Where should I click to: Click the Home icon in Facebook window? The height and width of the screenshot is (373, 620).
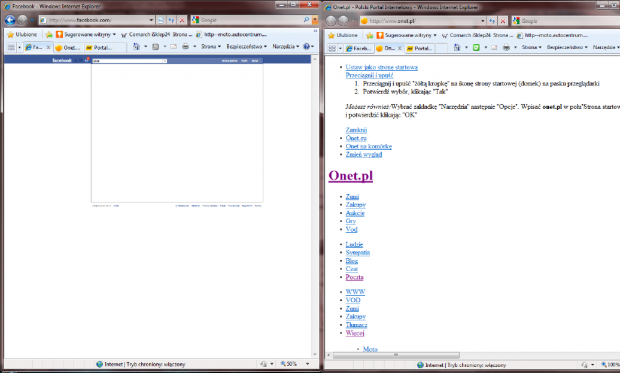click(136, 47)
